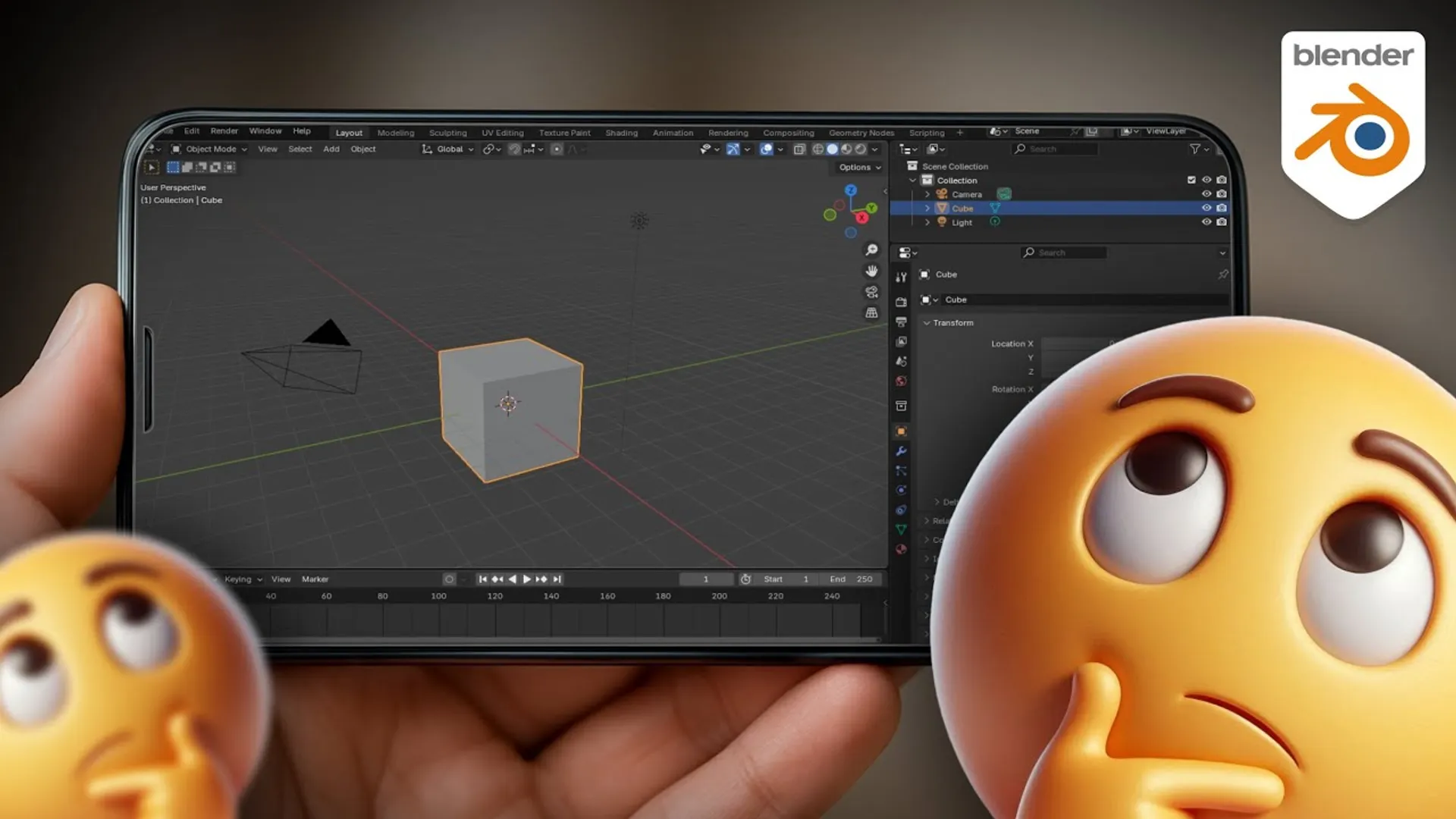This screenshot has width=1456, height=819.
Task: Open the Object Mode dropdown
Action: [x=210, y=149]
